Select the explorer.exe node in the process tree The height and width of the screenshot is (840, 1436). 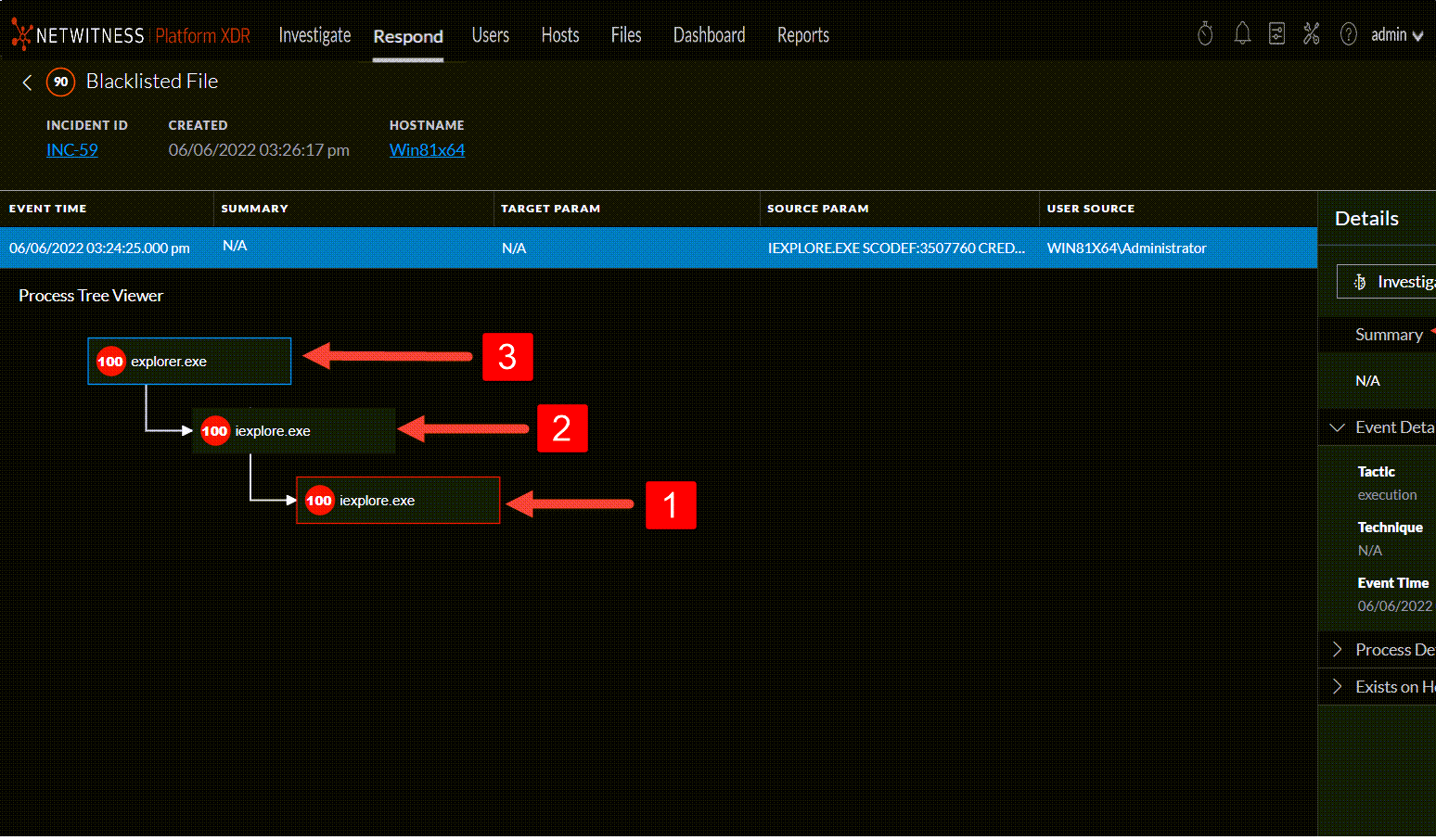tap(189, 361)
